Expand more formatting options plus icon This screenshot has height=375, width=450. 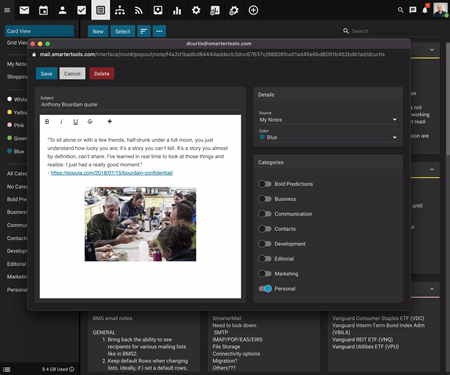(110, 122)
